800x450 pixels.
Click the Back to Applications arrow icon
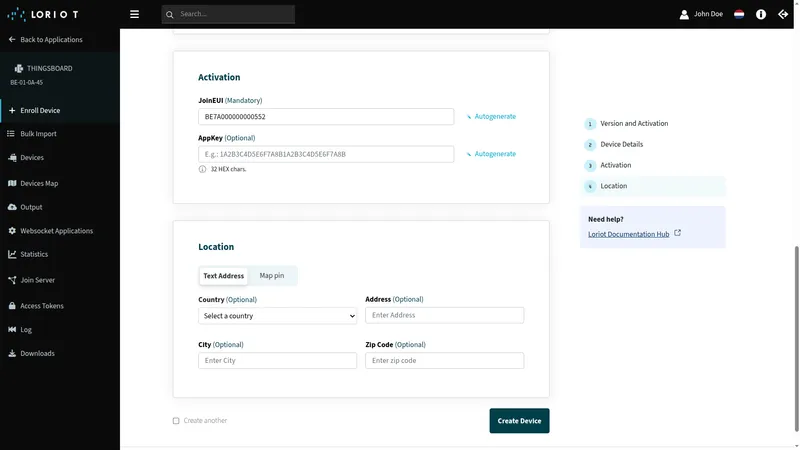tap(12, 39)
